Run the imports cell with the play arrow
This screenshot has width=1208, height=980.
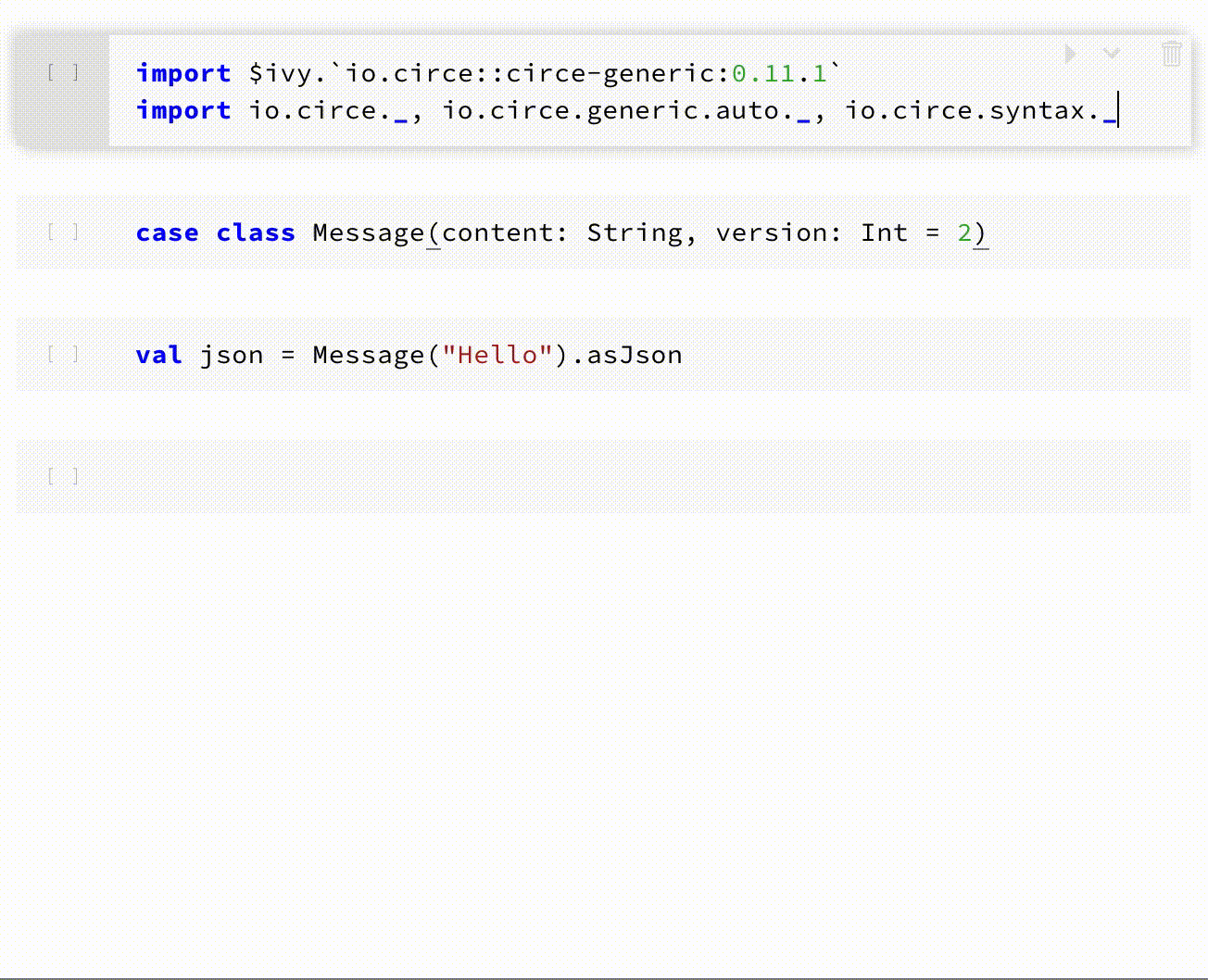pos(1070,54)
